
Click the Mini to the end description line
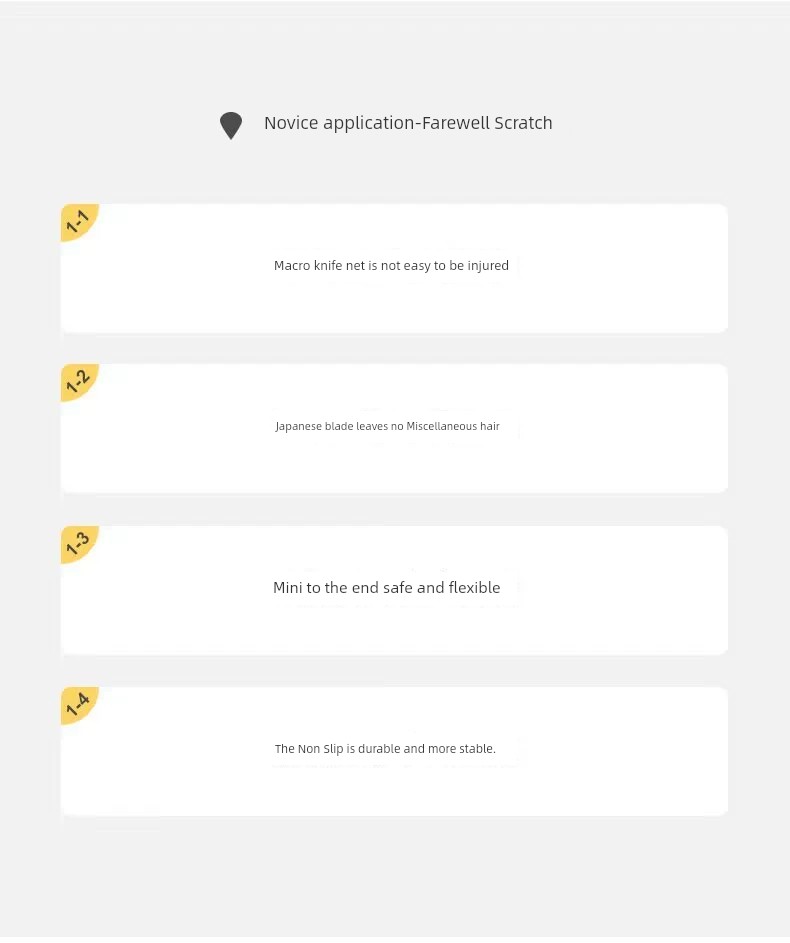pos(387,588)
